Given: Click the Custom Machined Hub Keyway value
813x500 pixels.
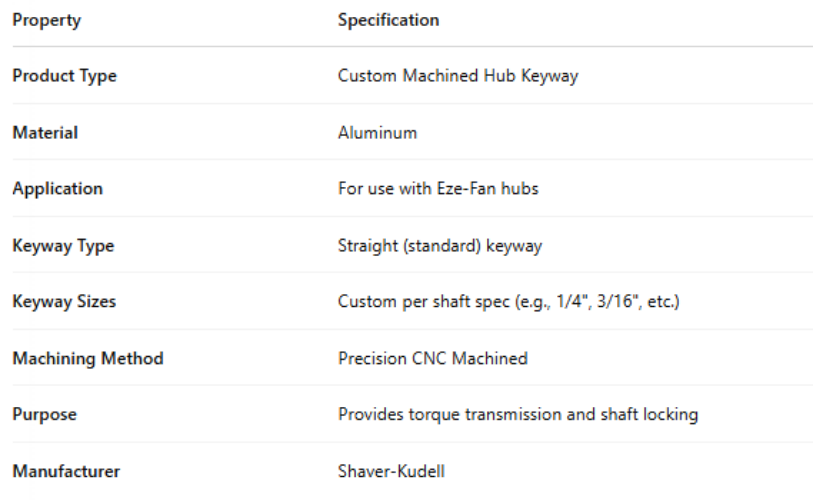Looking at the screenshot, I should click(x=458, y=76).
